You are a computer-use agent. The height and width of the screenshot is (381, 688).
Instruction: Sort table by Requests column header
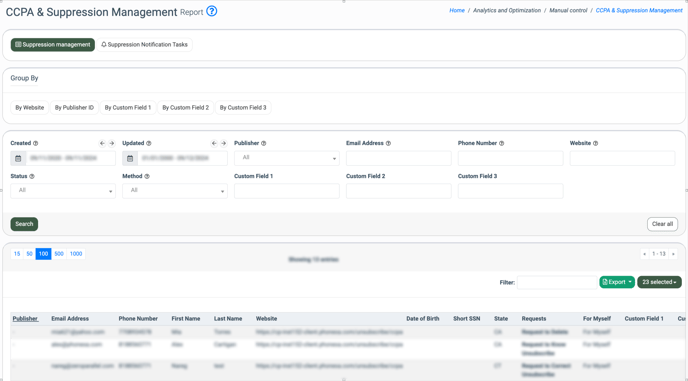coord(534,319)
